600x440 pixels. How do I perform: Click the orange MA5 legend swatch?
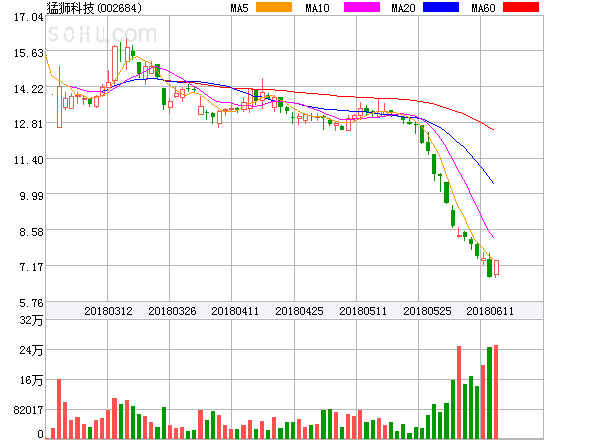tap(274, 7)
